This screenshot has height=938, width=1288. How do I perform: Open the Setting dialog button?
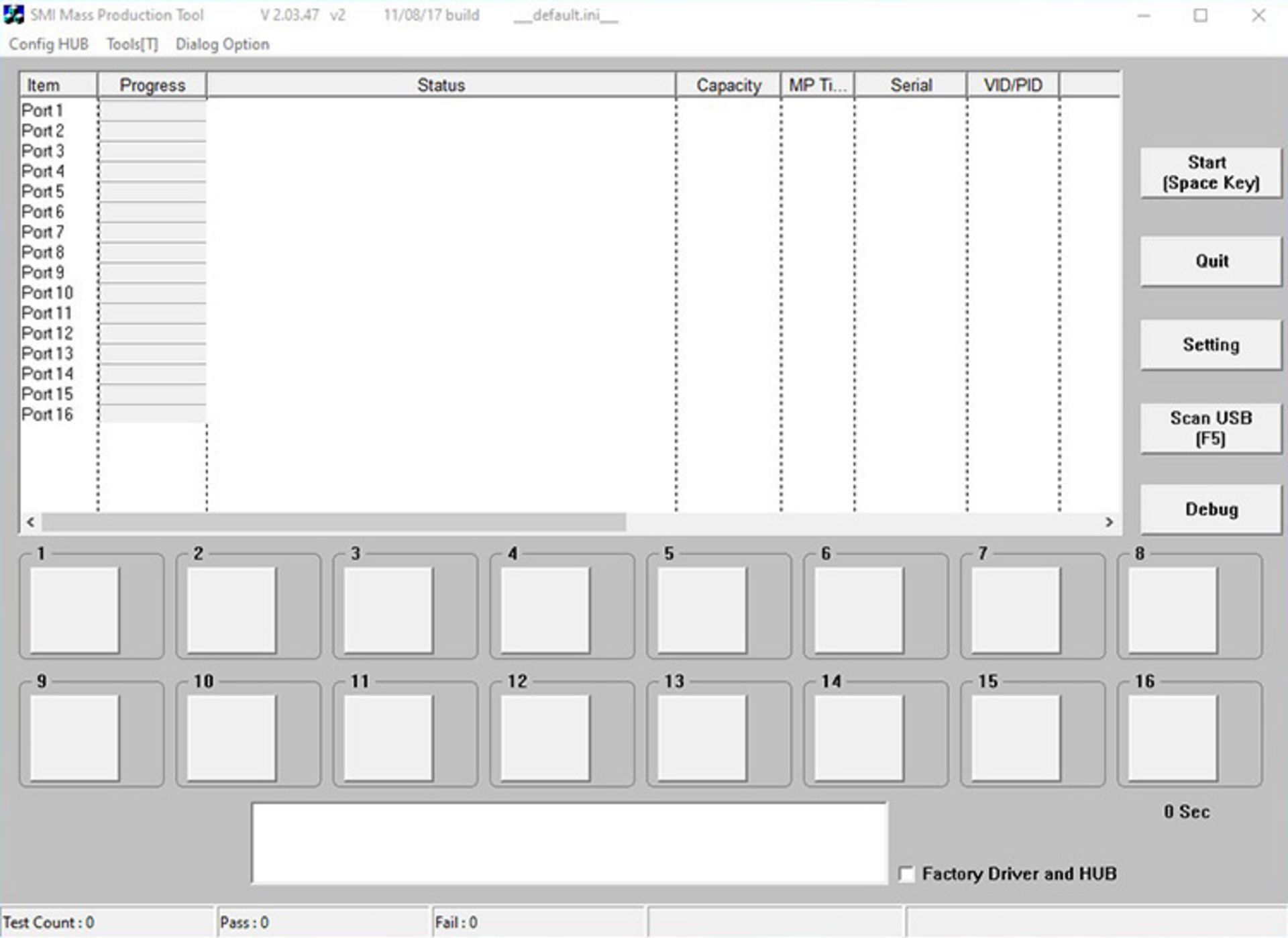tap(1210, 344)
